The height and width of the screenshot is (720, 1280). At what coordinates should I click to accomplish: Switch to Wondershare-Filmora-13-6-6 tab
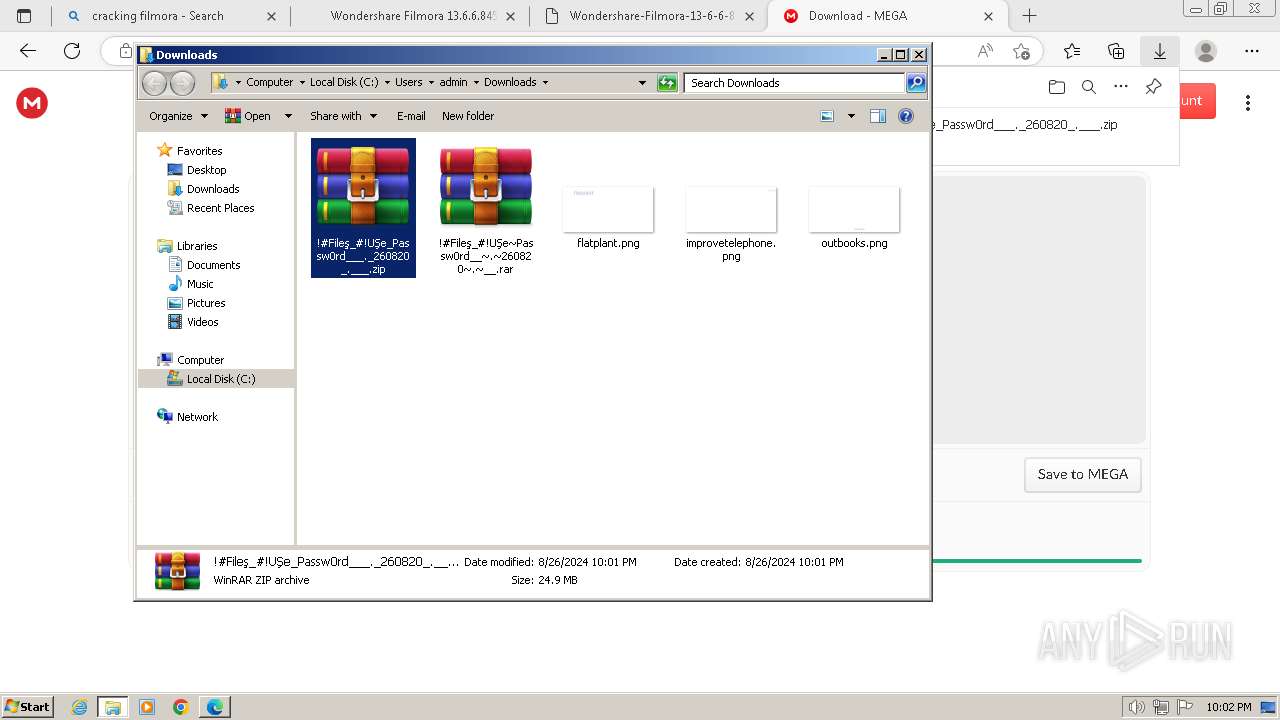pyautogui.click(x=650, y=16)
